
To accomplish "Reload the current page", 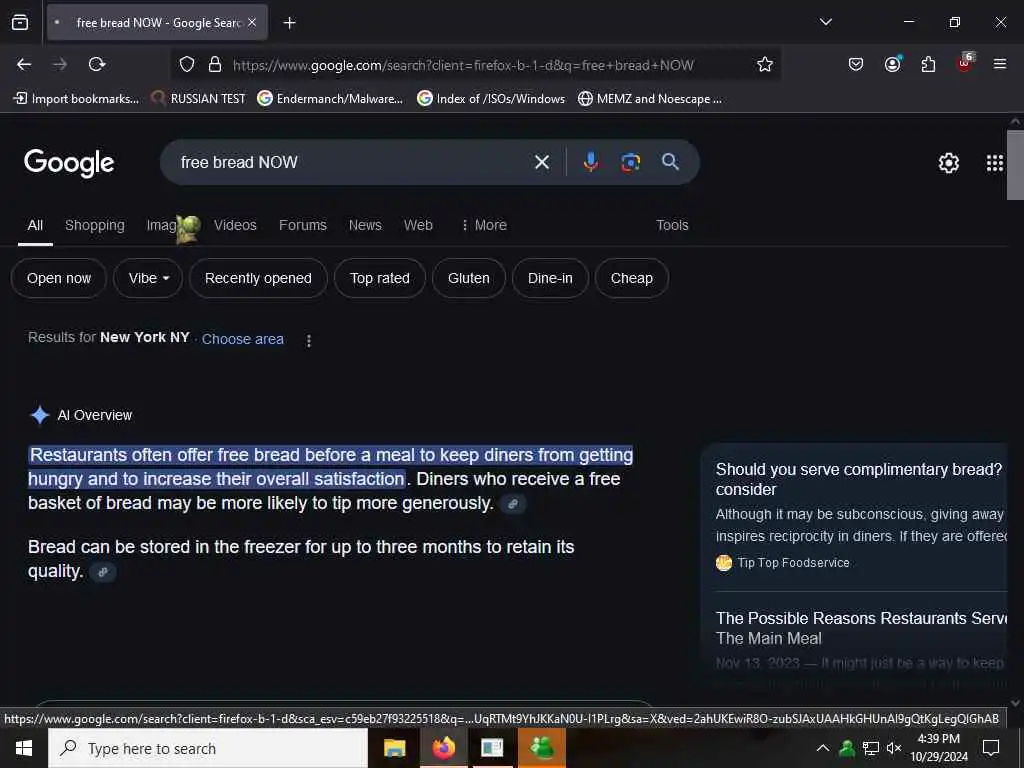I will click(x=97, y=64).
